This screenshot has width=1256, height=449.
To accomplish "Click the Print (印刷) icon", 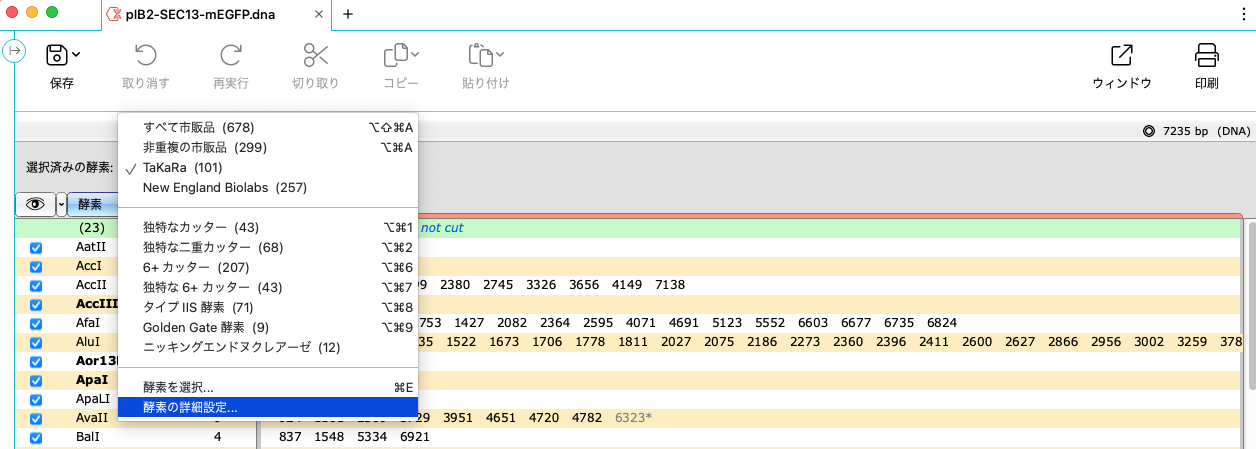I will coord(1207,55).
